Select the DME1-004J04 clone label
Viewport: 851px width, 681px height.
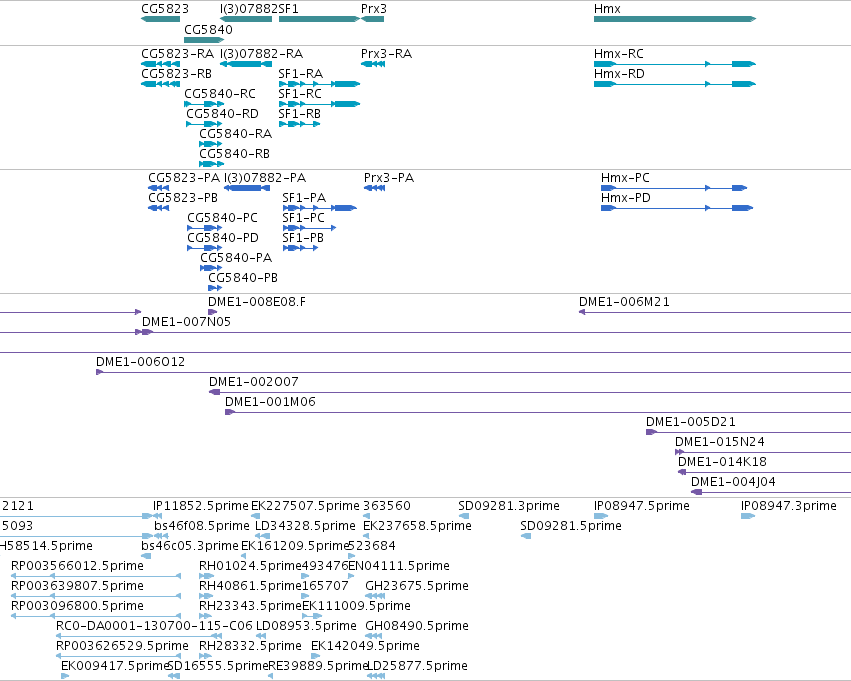[733, 483]
